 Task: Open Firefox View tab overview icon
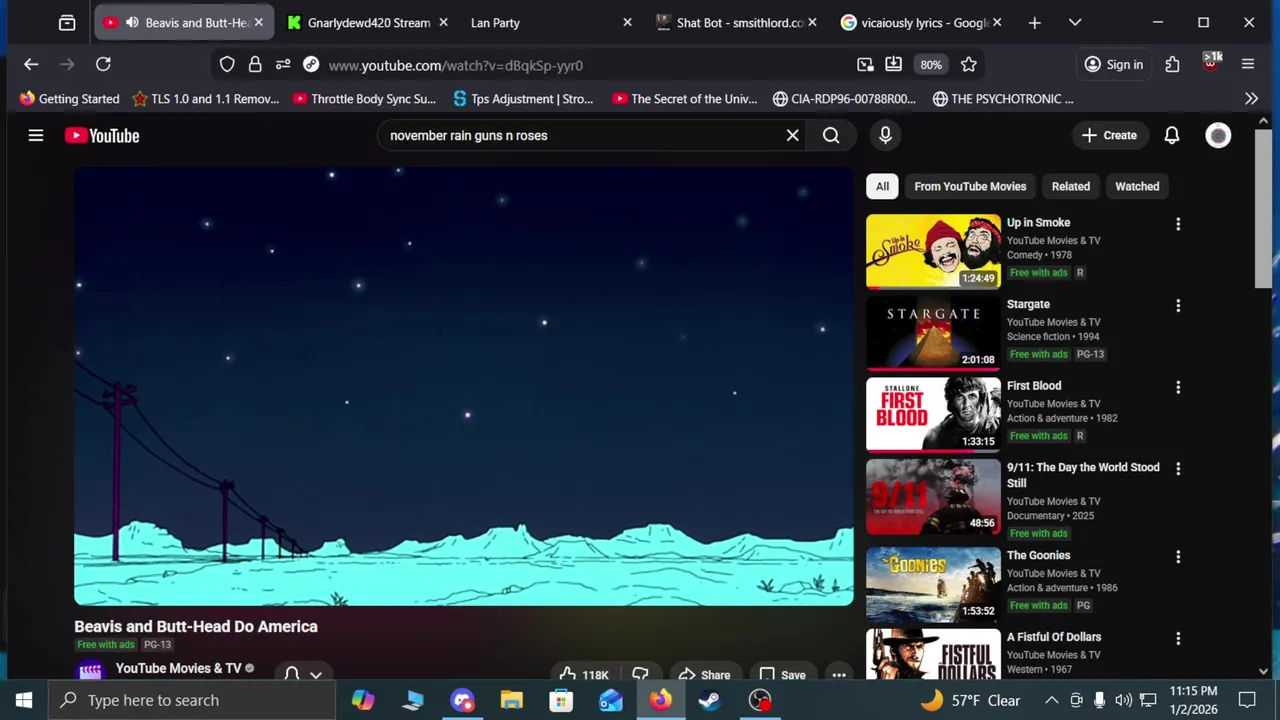[67, 22]
